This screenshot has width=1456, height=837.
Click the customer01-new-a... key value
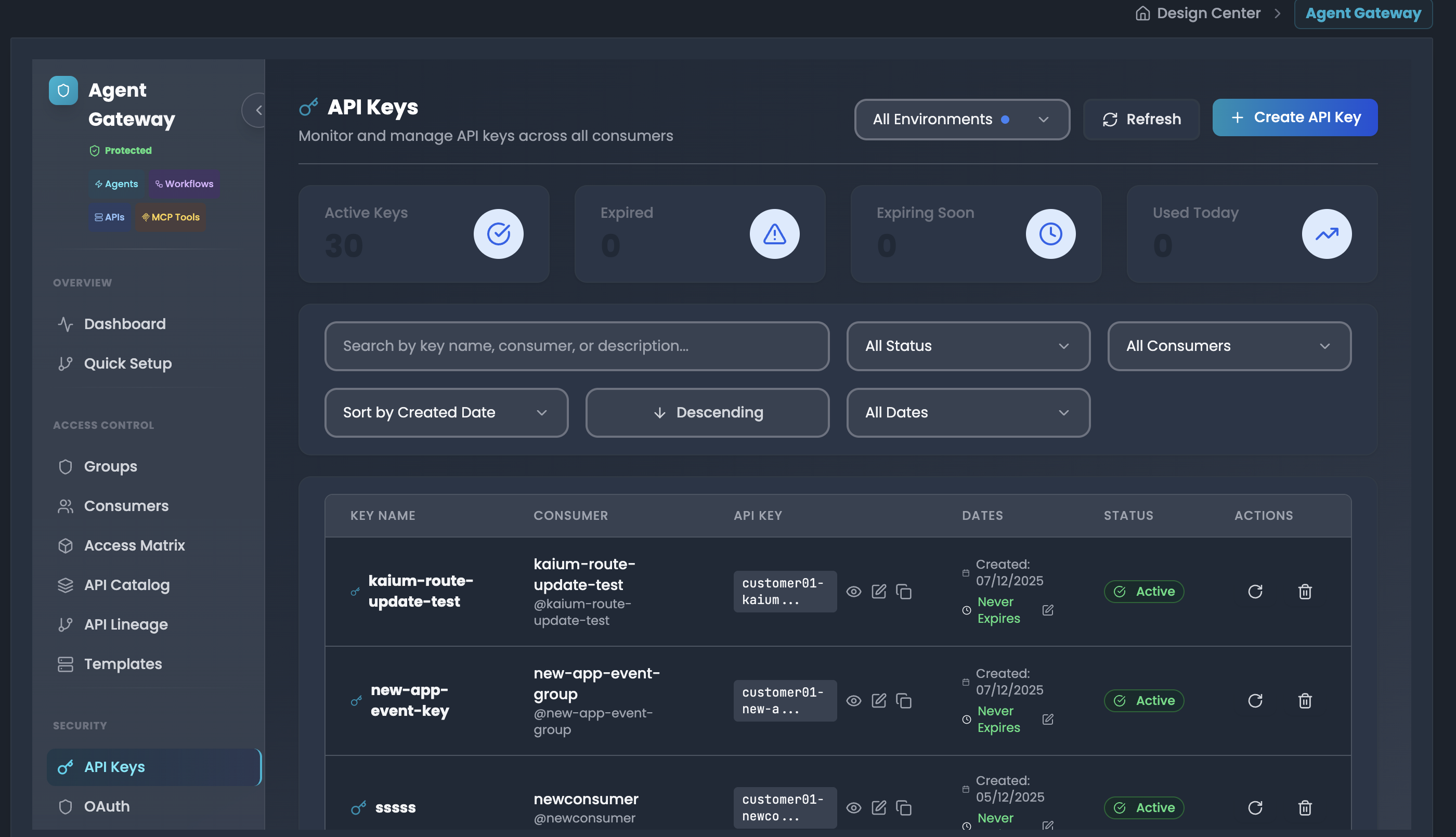(785, 701)
